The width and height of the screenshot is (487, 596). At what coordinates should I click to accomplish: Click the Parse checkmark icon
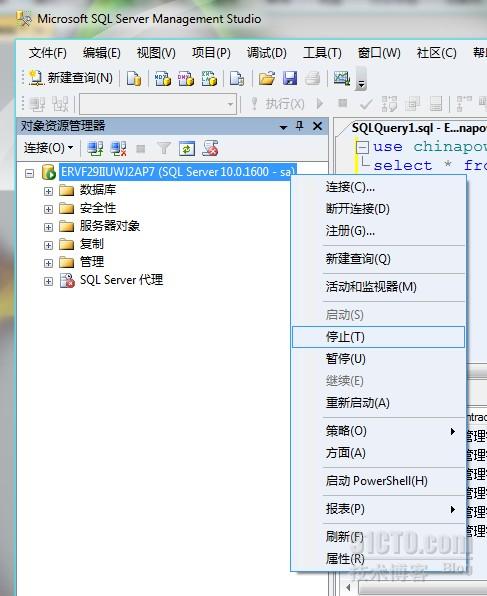pyautogui.click(x=366, y=103)
